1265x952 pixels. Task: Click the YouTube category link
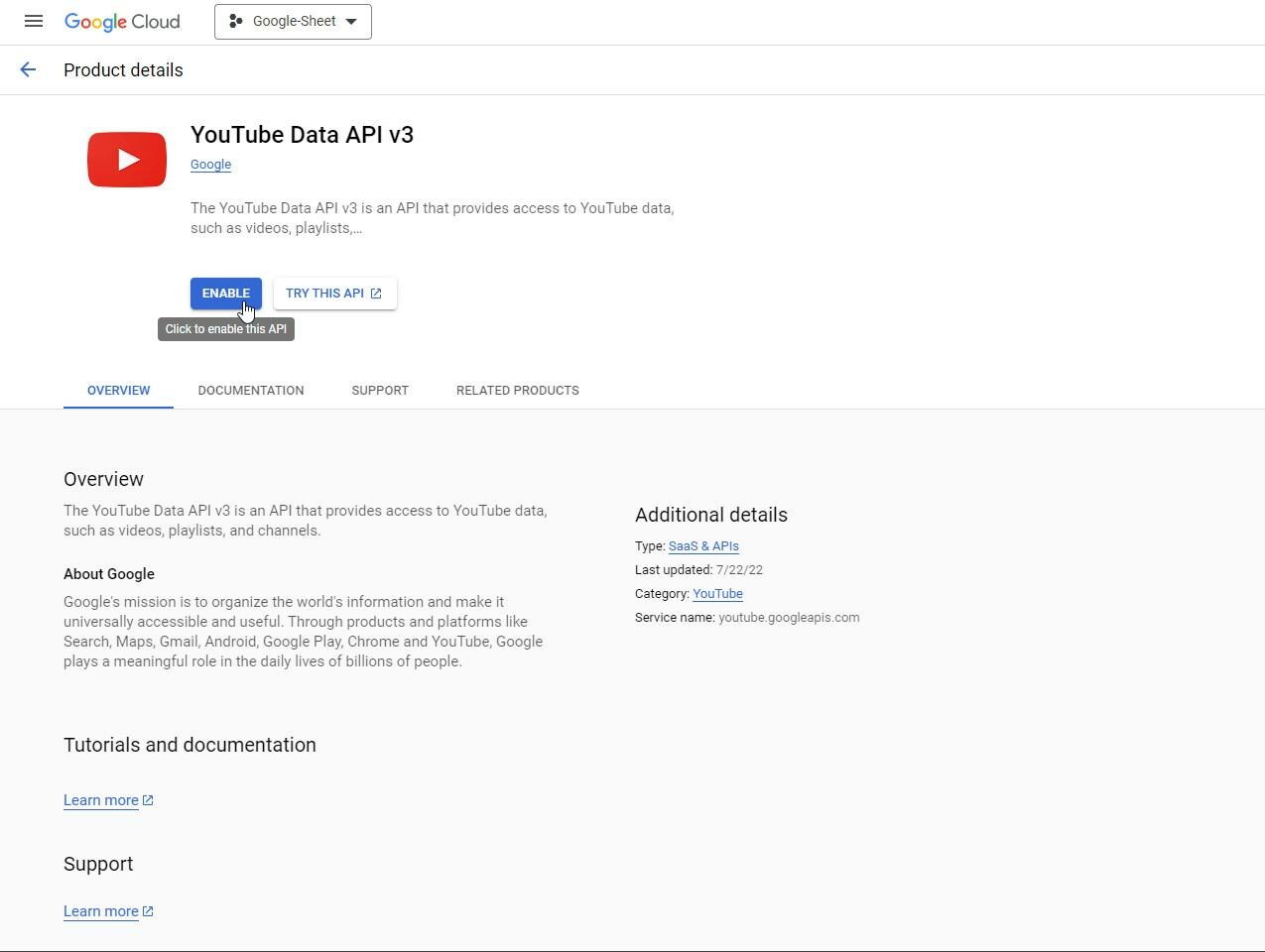(x=717, y=593)
